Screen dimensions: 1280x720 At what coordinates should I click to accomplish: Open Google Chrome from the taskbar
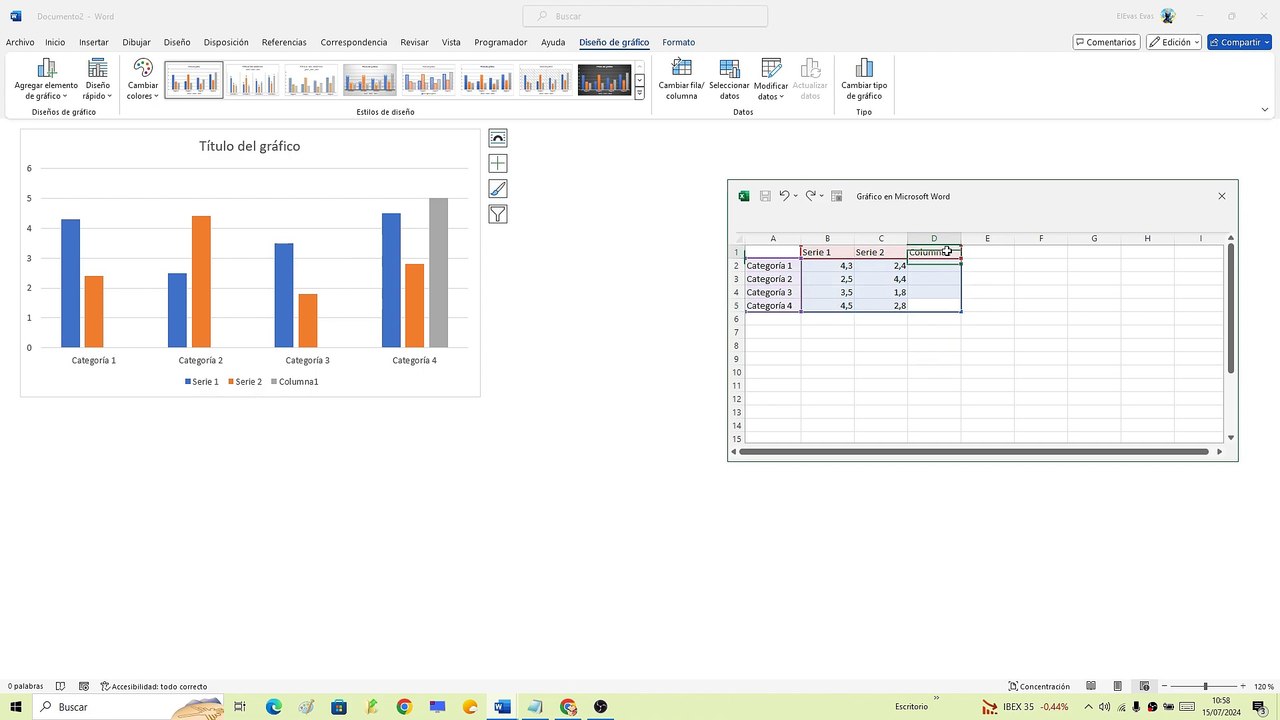coord(404,707)
